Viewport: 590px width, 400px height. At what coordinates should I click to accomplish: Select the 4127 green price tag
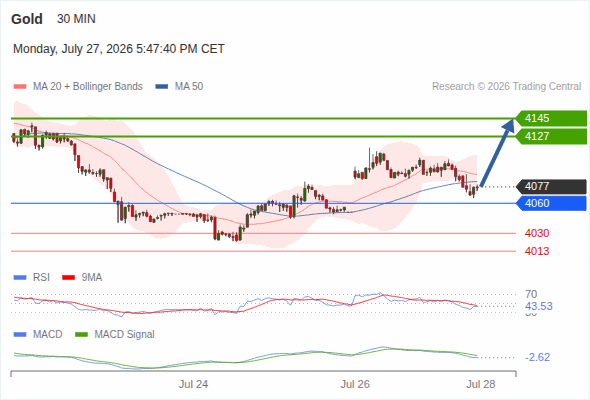tap(551, 136)
